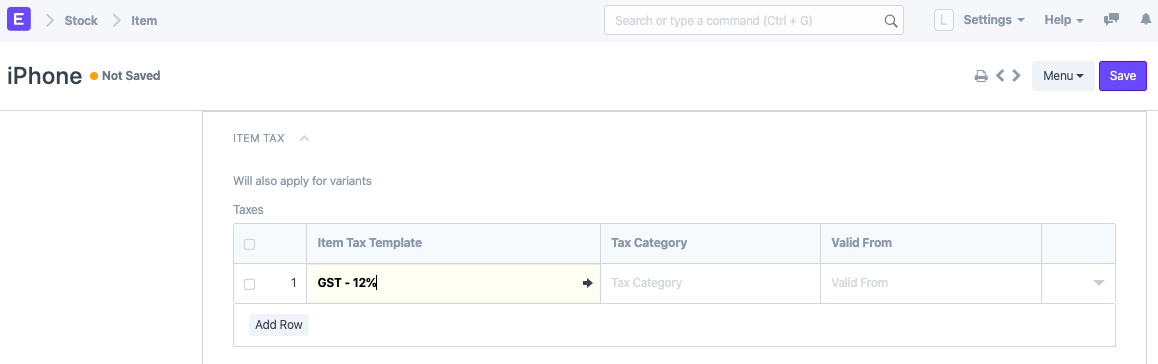Click the arrow link in GST - 12% field
This screenshot has height=364, width=1158.
pos(588,283)
